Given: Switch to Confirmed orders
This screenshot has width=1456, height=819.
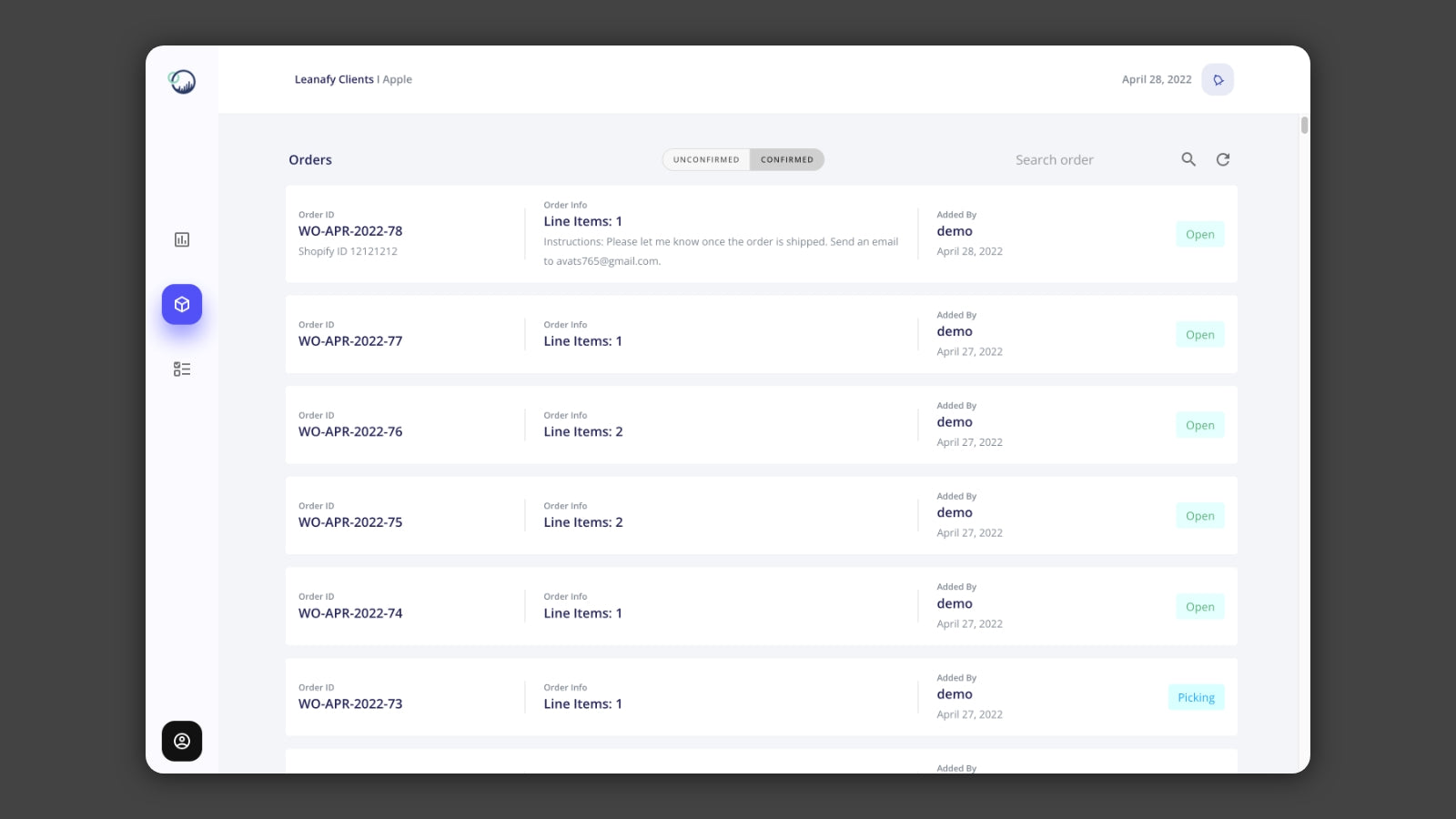Looking at the screenshot, I should pos(787,160).
